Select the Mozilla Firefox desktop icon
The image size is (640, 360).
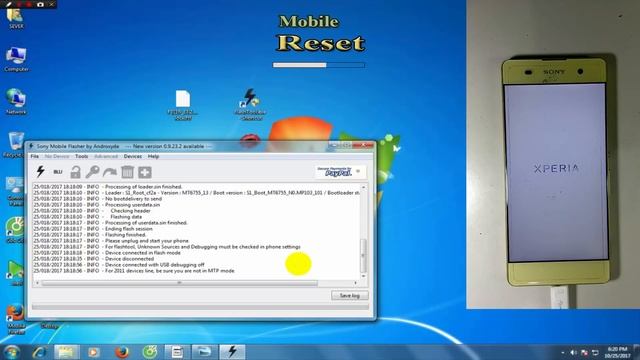pos(16,319)
